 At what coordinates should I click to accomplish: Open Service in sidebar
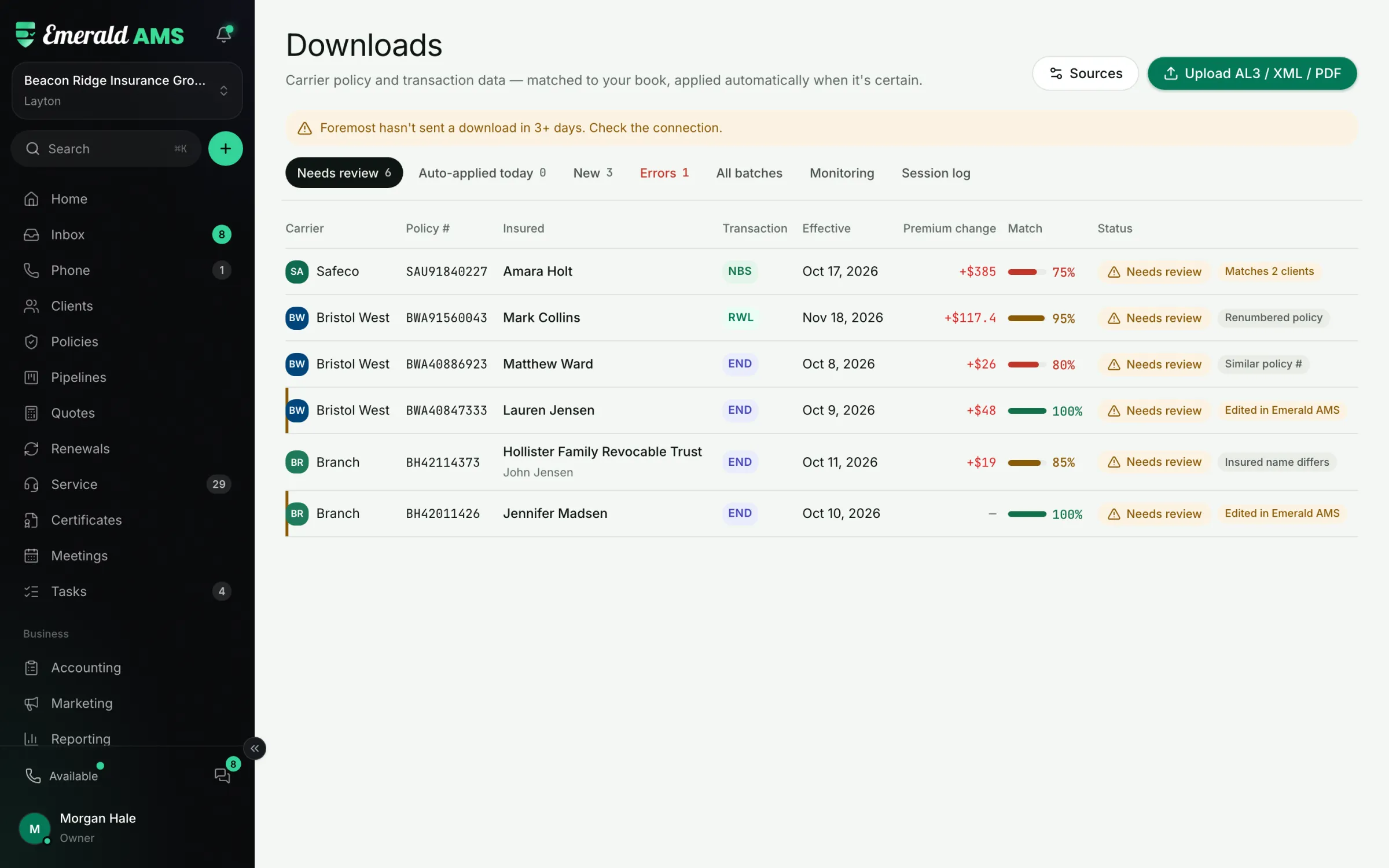127,484
